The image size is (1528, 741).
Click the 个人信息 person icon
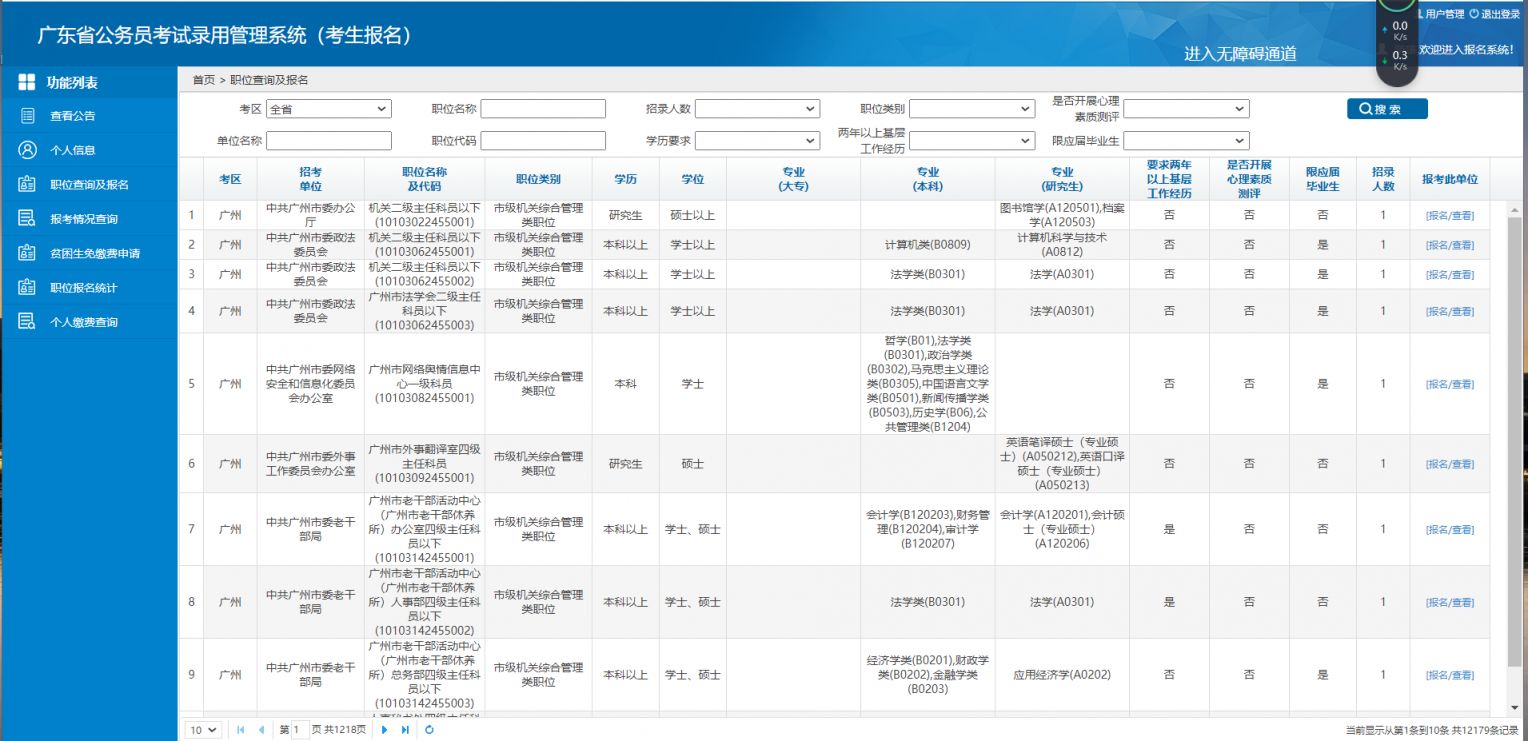point(27,150)
